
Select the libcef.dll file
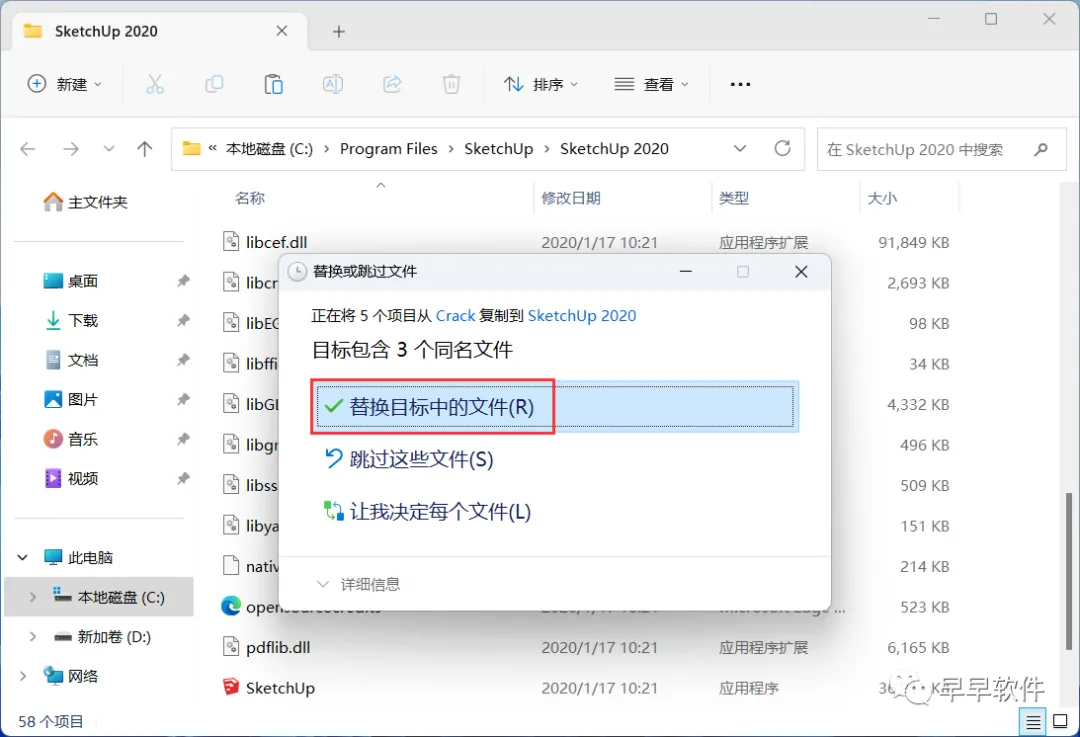276,242
